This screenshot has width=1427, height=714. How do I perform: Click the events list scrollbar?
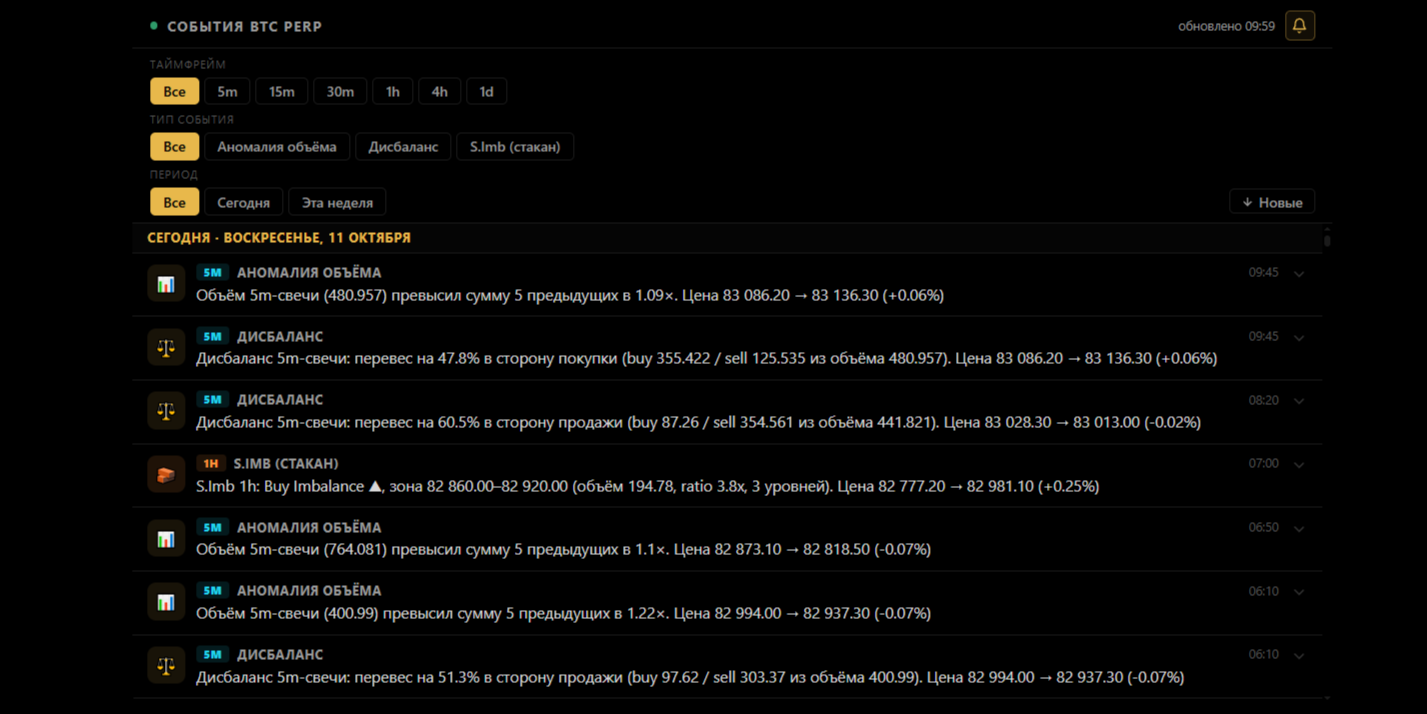coord(1327,240)
